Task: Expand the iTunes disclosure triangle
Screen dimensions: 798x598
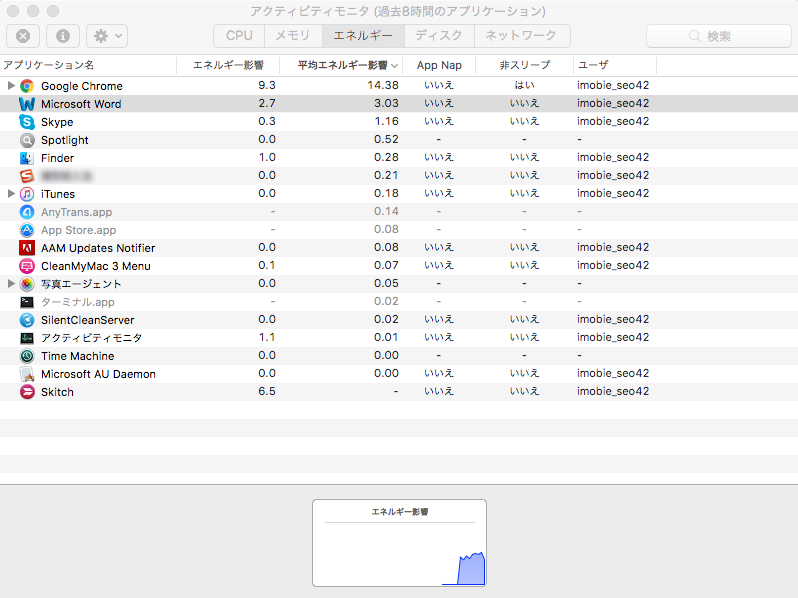Action: point(11,194)
